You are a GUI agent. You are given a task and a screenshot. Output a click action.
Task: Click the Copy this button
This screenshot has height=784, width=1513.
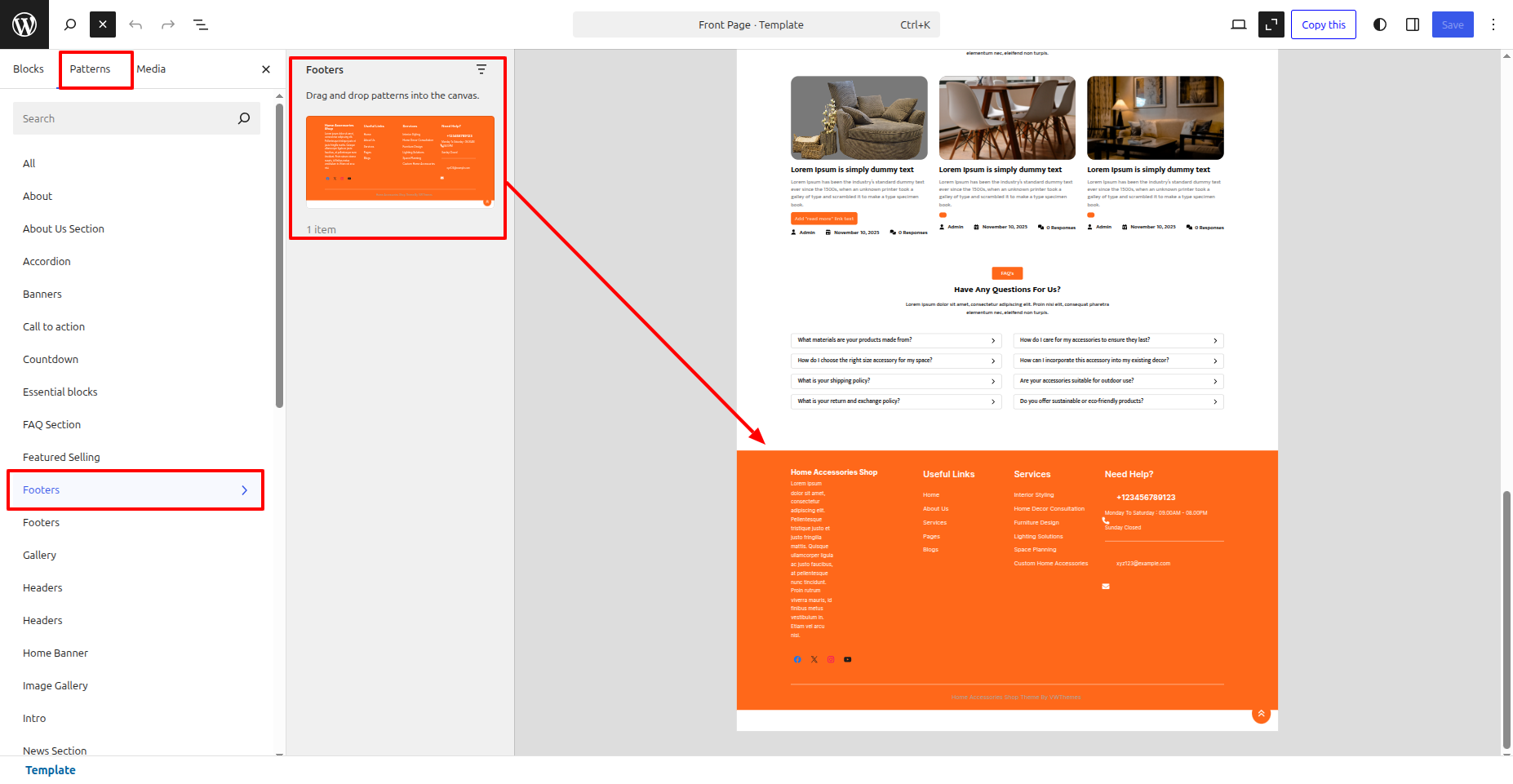click(x=1323, y=24)
